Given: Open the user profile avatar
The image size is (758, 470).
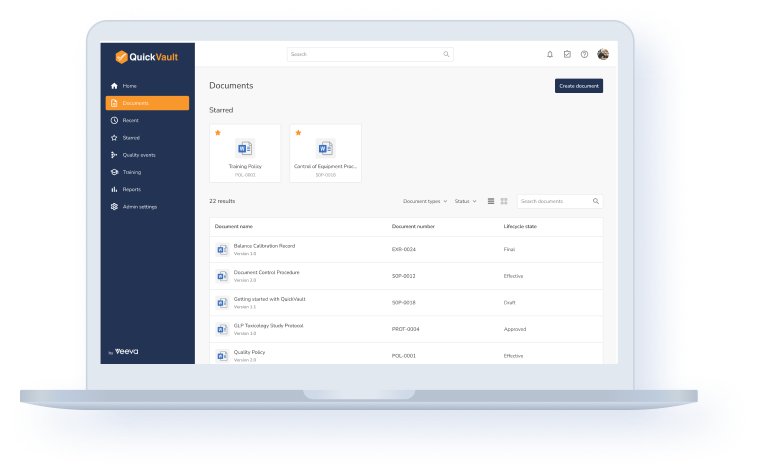Looking at the screenshot, I should pos(603,54).
